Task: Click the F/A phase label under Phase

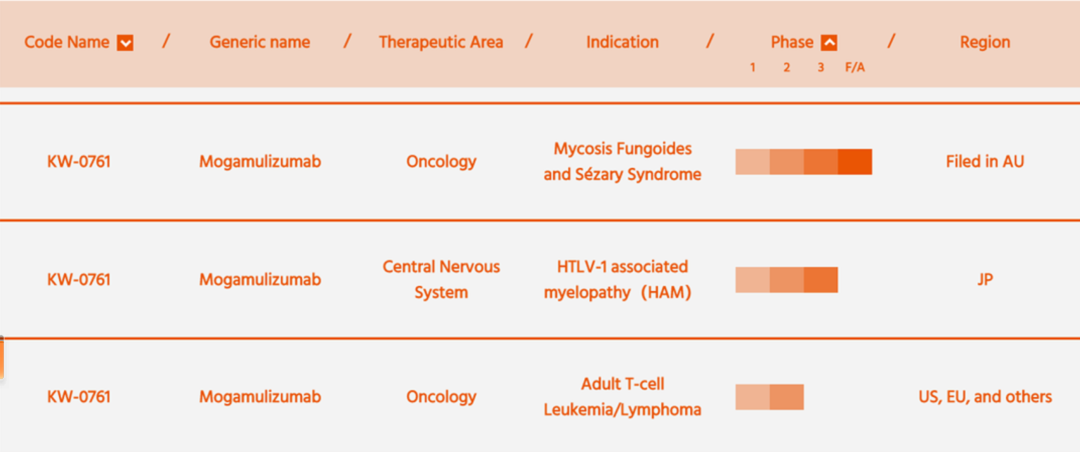Action: (855, 68)
